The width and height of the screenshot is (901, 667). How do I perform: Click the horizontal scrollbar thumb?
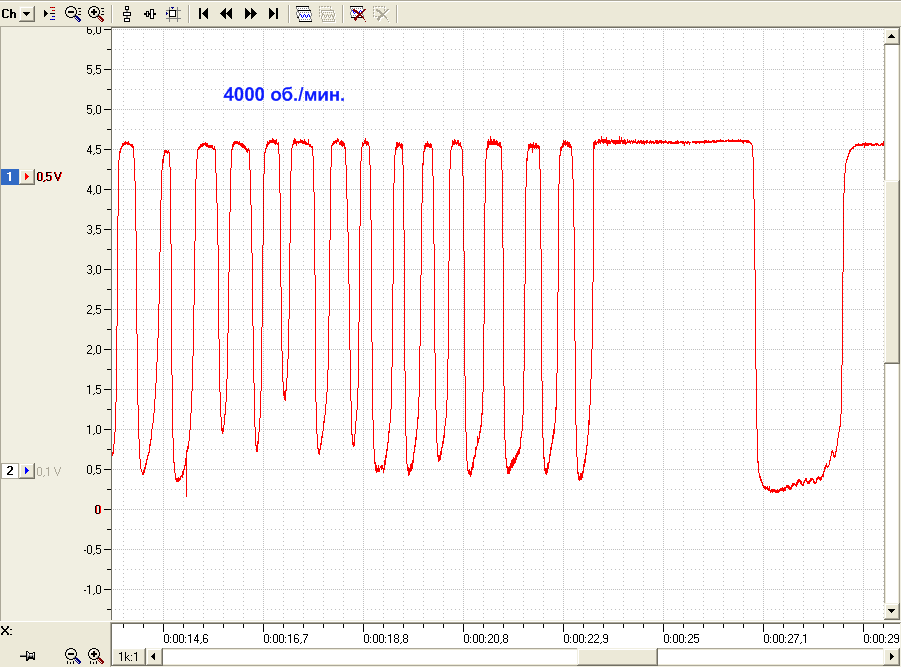click(617, 656)
